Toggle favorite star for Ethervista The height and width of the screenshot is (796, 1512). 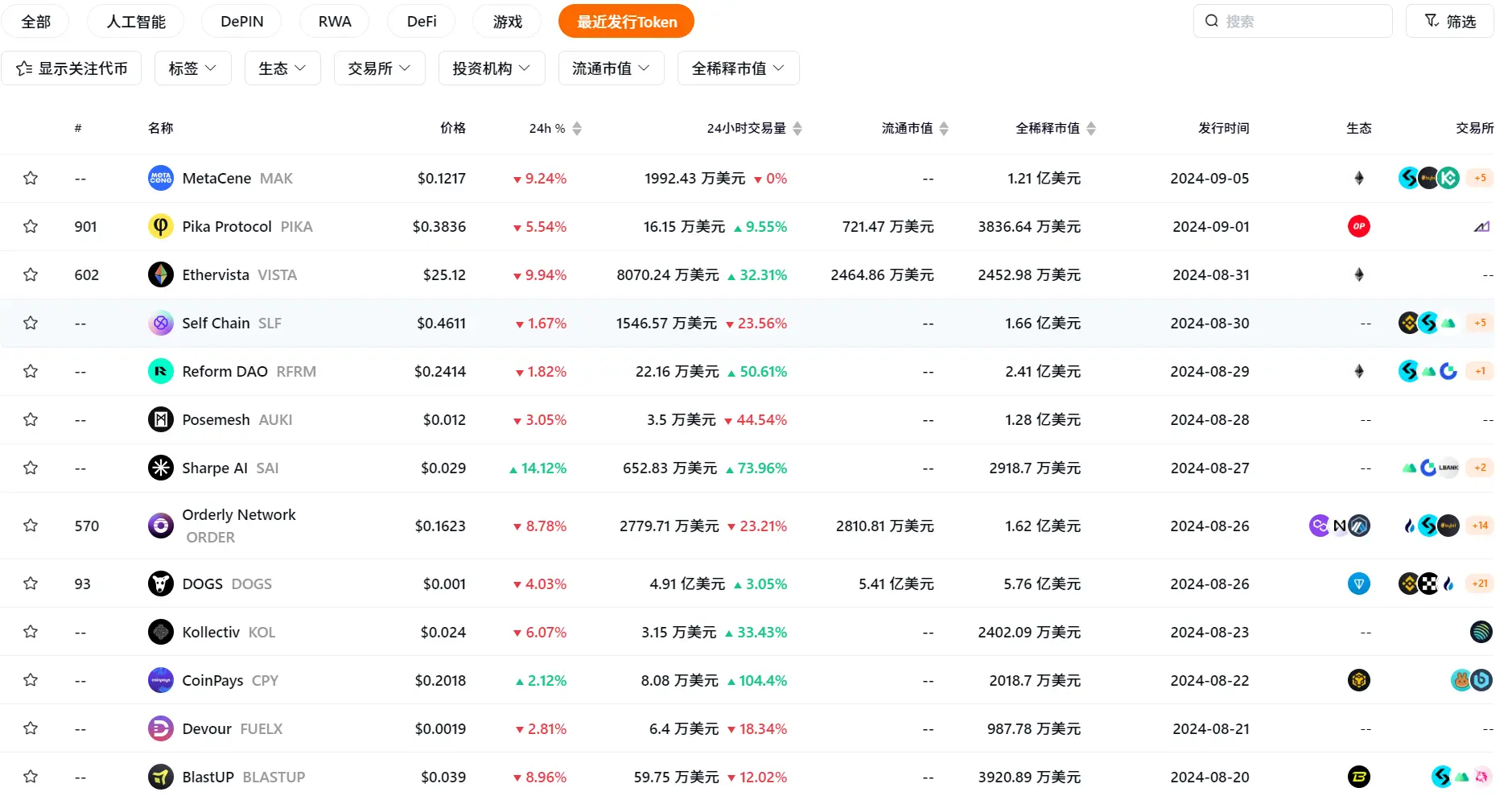[x=31, y=274]
